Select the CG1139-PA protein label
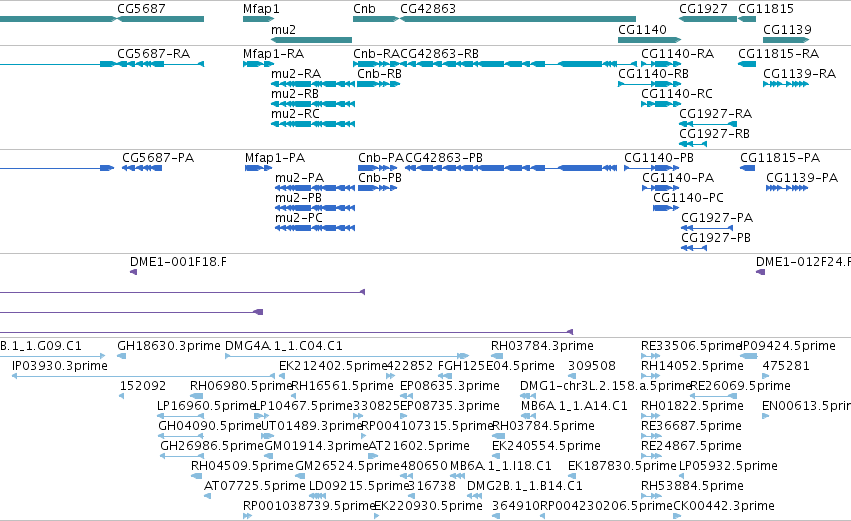The width and height of the screenshot is (851, 521). coord(802,178)
